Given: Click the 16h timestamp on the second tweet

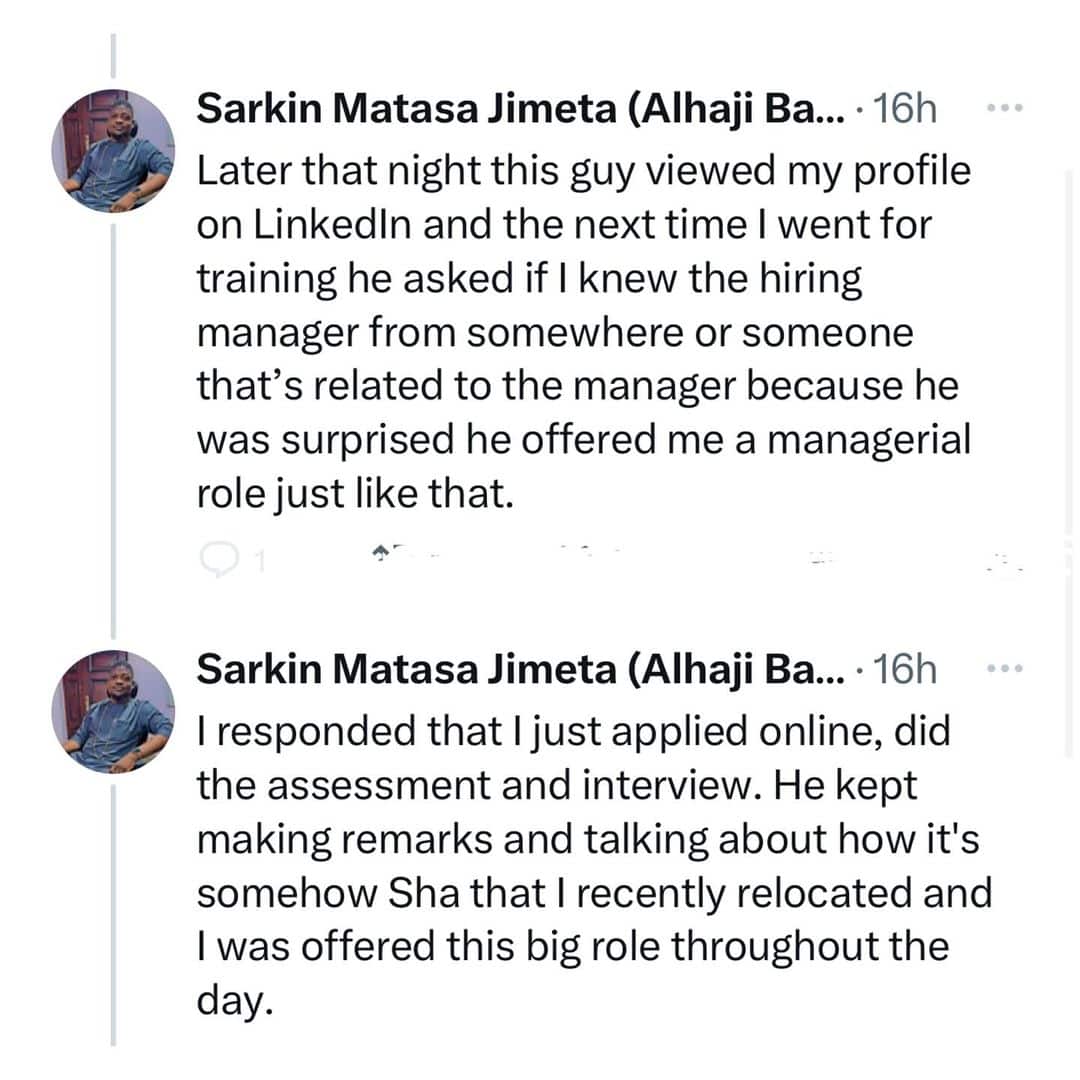Looking at the screenshot, I should click(x=905, y=670).
